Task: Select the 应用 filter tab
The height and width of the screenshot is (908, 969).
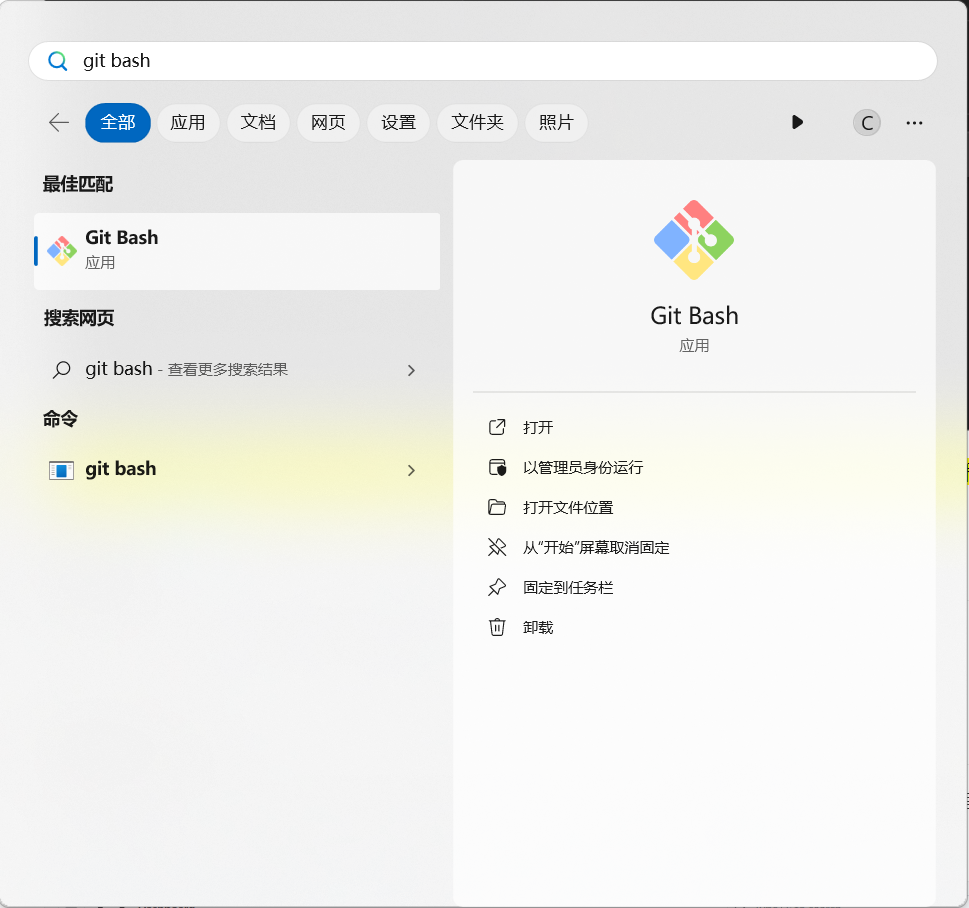Action: coord(188,122)
